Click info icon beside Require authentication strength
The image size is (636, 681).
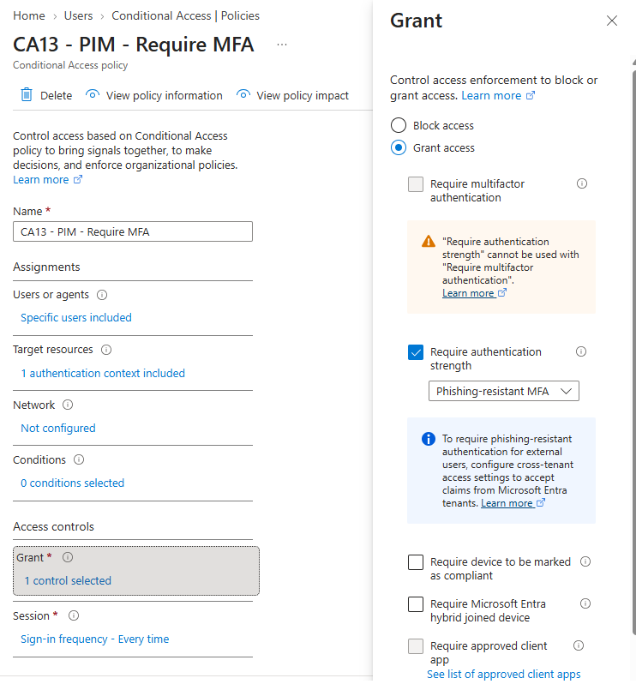tap(581, 351)
